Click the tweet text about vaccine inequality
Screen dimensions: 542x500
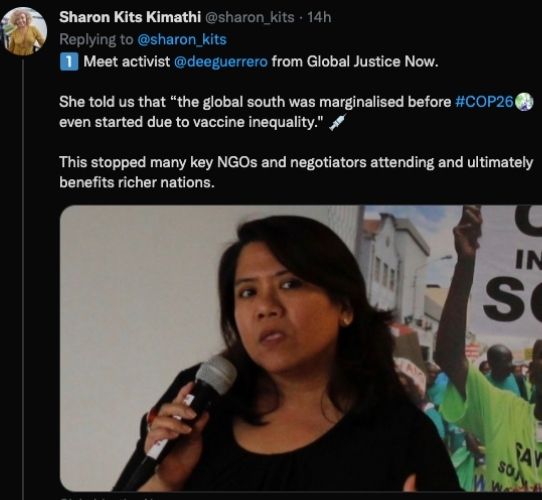[296, 112]
